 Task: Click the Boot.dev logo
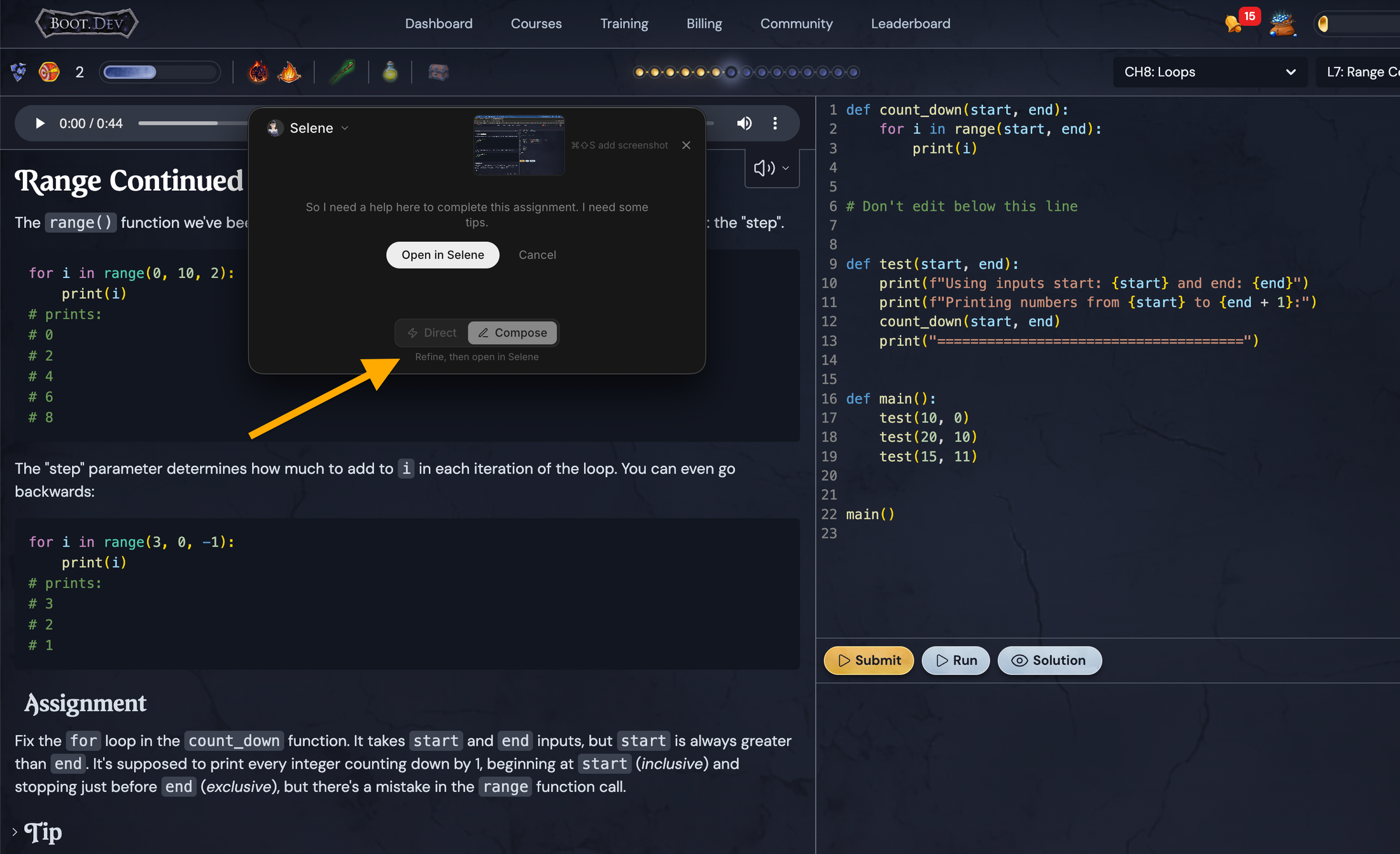click(x=86, y=24)
